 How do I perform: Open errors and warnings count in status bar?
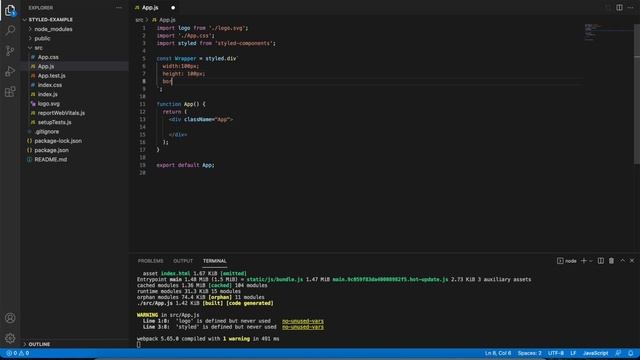click(17, 353)
